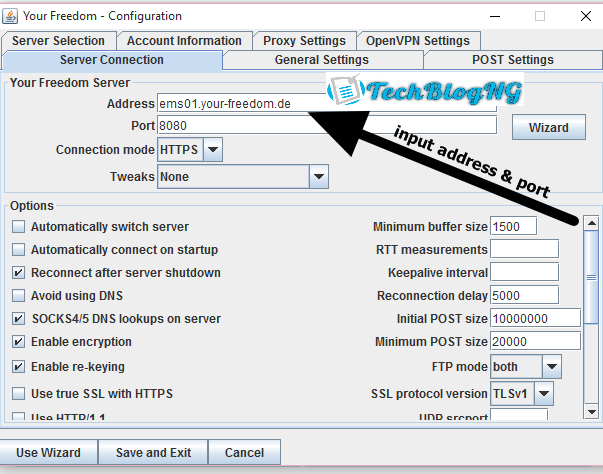Click the options scrollbar up arrow
The image size is (603, 474).
tap(591, 223)
